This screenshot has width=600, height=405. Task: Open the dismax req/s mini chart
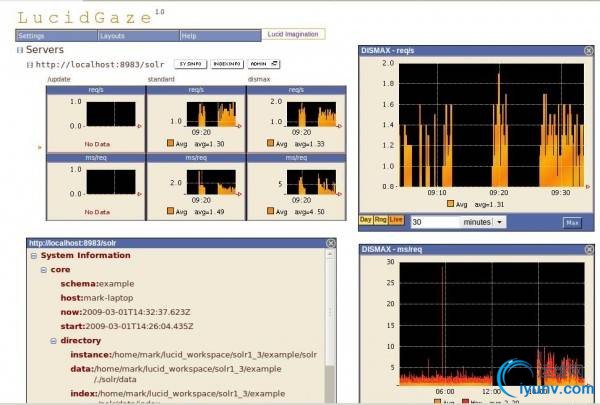click(311, 114)
